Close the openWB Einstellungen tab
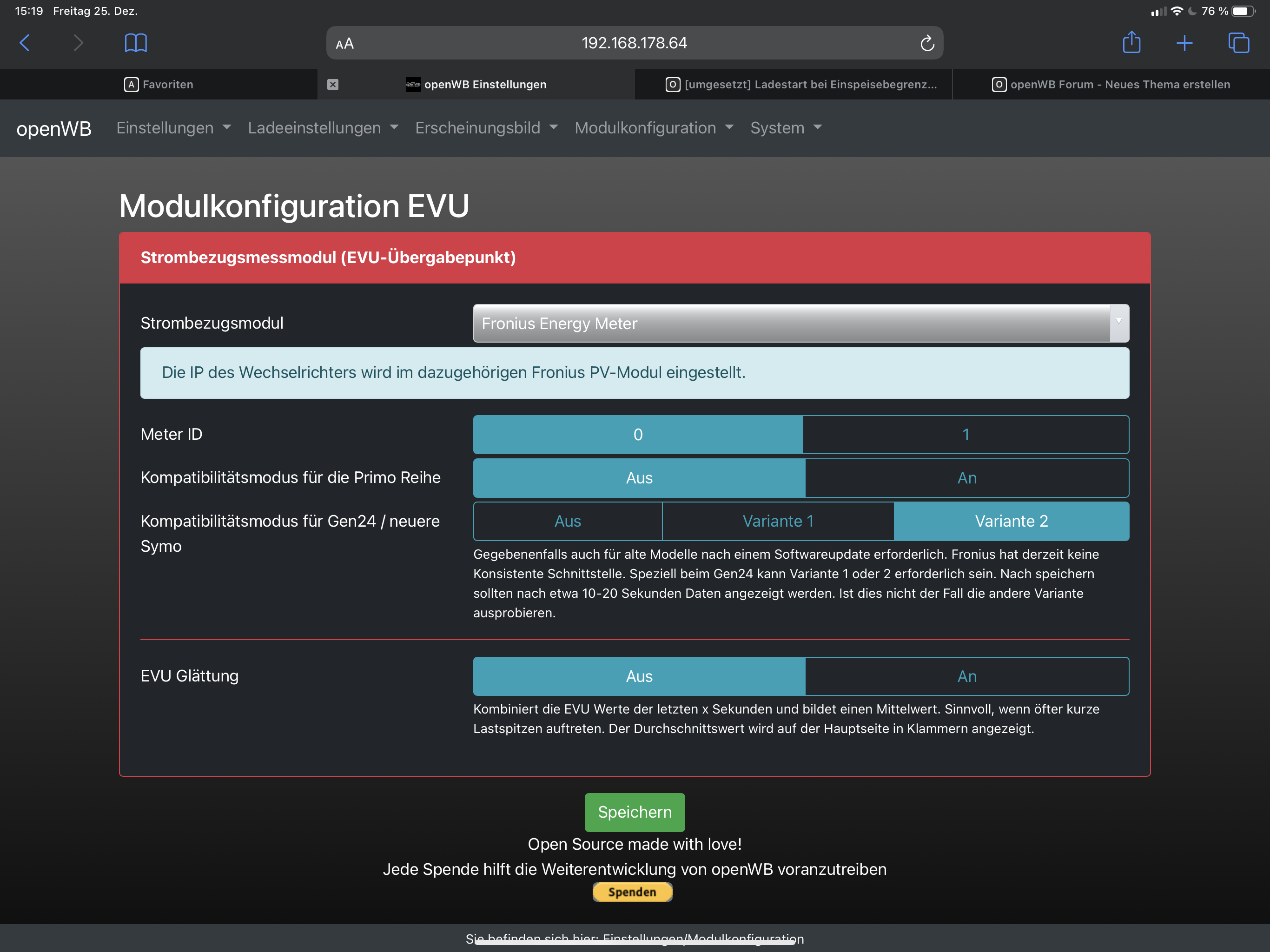This screenshot has height=952, width=1270. click(x=333, y=85)
